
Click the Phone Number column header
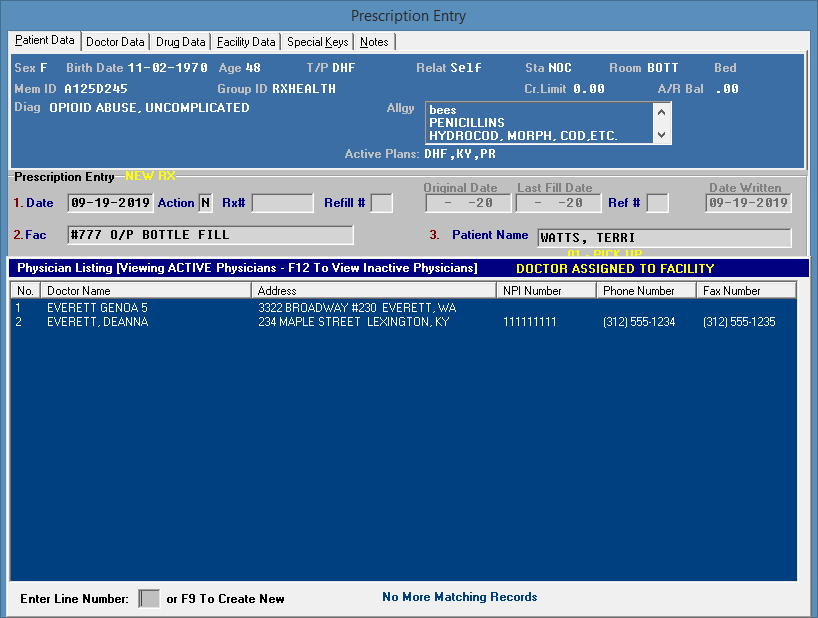click(x=646, y=291)
